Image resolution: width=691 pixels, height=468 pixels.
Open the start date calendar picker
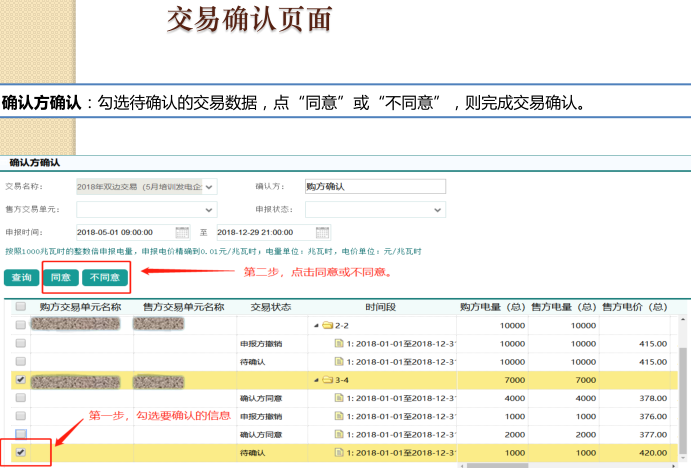pos(182,232)
